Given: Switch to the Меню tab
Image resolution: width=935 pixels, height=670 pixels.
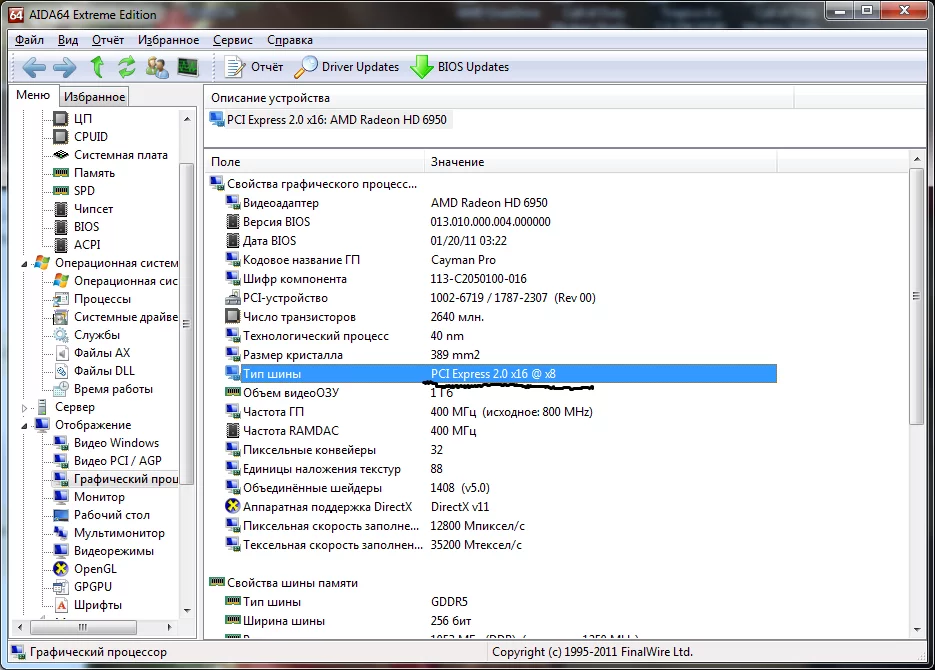Looking at the screenshot, I should point(33,95).
